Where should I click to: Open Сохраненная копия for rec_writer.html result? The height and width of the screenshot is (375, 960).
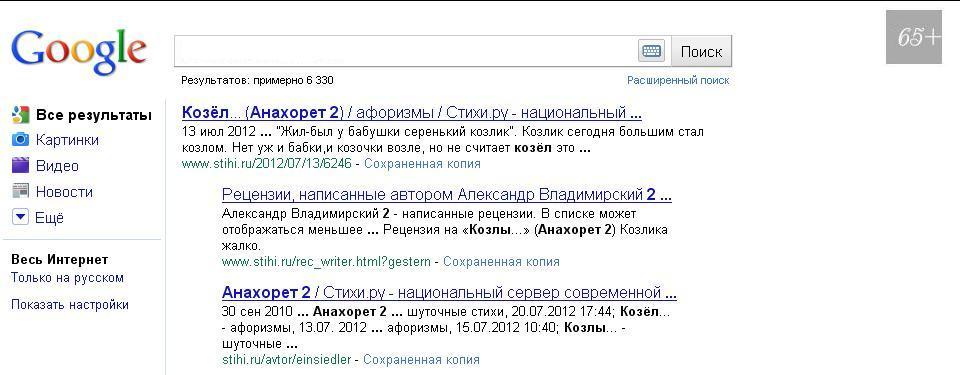(x=501, y=262)
